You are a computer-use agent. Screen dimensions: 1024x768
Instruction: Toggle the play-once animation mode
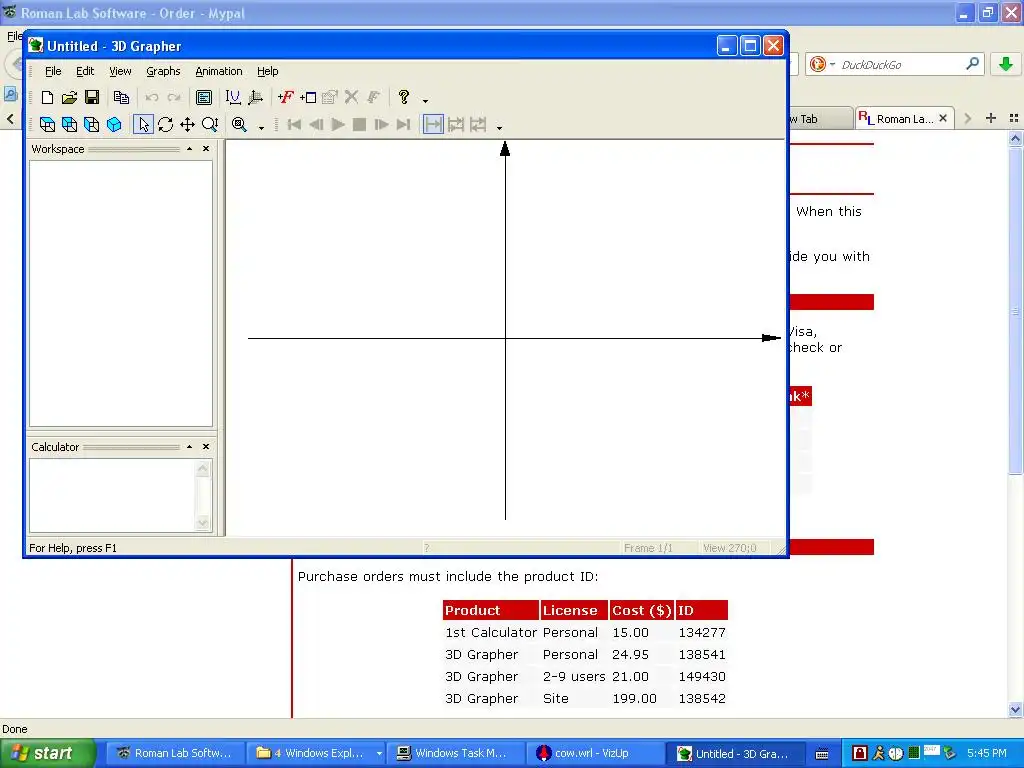click(433, 124)
